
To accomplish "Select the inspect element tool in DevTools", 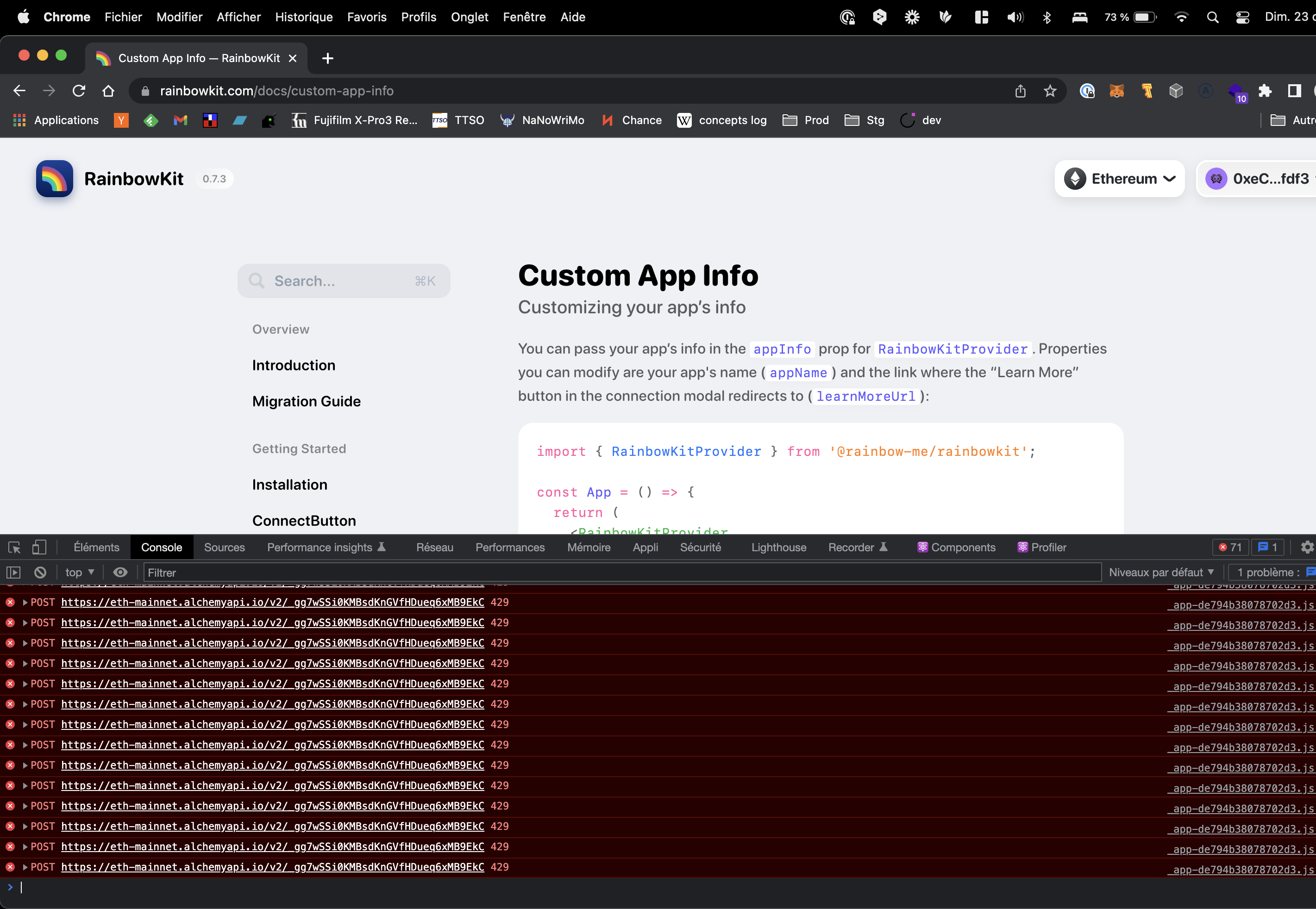I will coord(14,548).
